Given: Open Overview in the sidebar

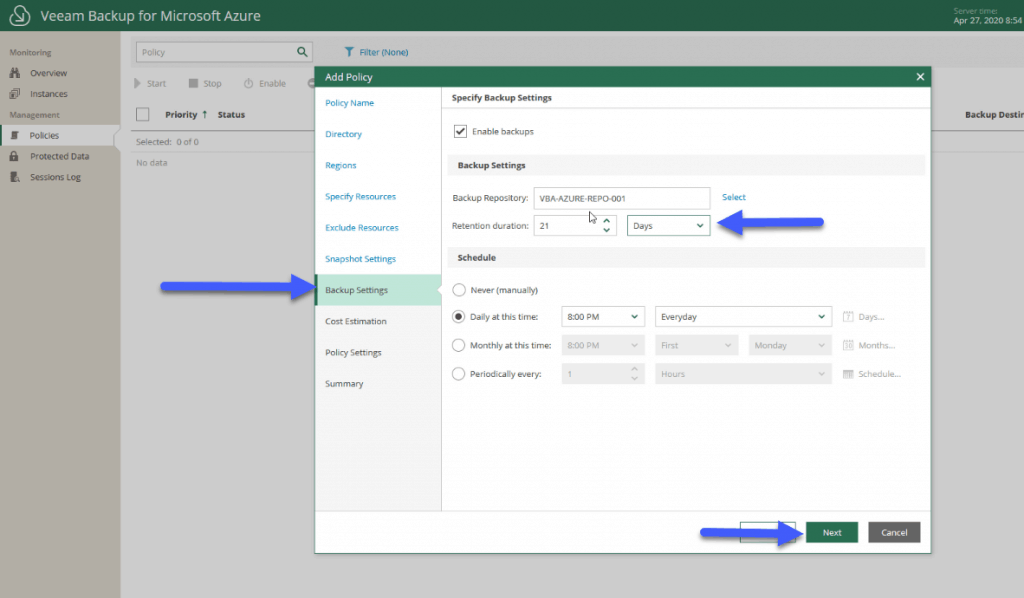Looking at the screenshot, I should pyautogui.click(x=48, y=73).
